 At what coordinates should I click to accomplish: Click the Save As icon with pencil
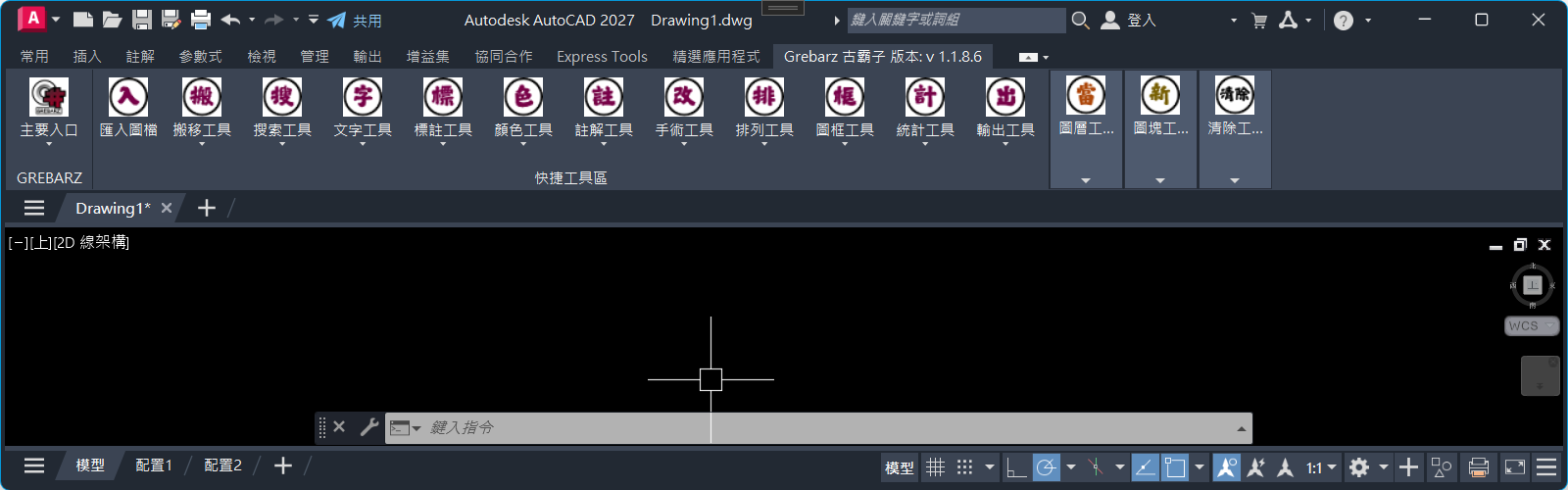coord(171,20)
